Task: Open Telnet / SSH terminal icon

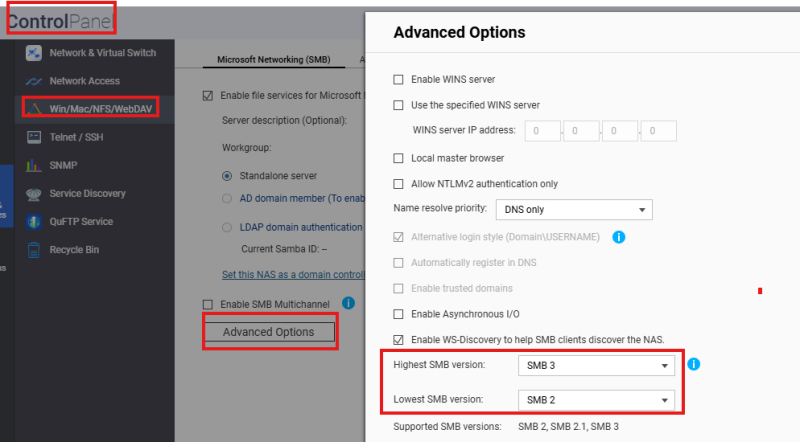Action: click(x=34, y=137)
